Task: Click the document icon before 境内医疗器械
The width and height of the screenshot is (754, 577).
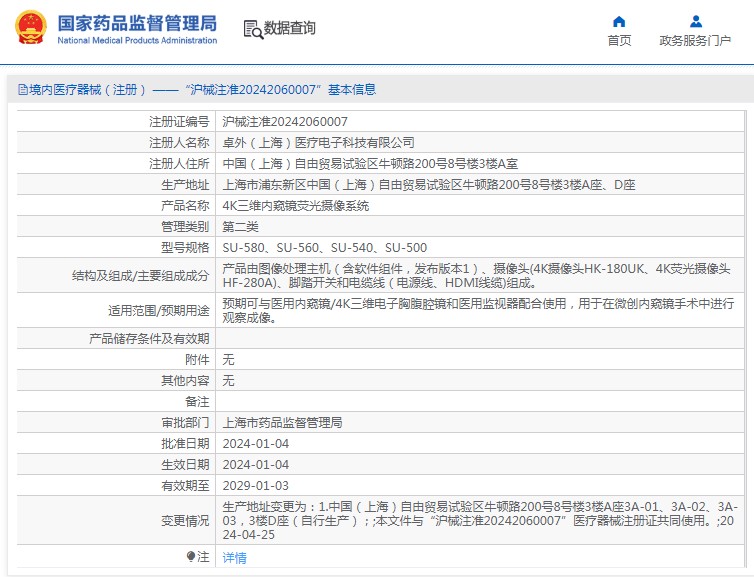Action: pyautogui.click(x=23, y=89)
